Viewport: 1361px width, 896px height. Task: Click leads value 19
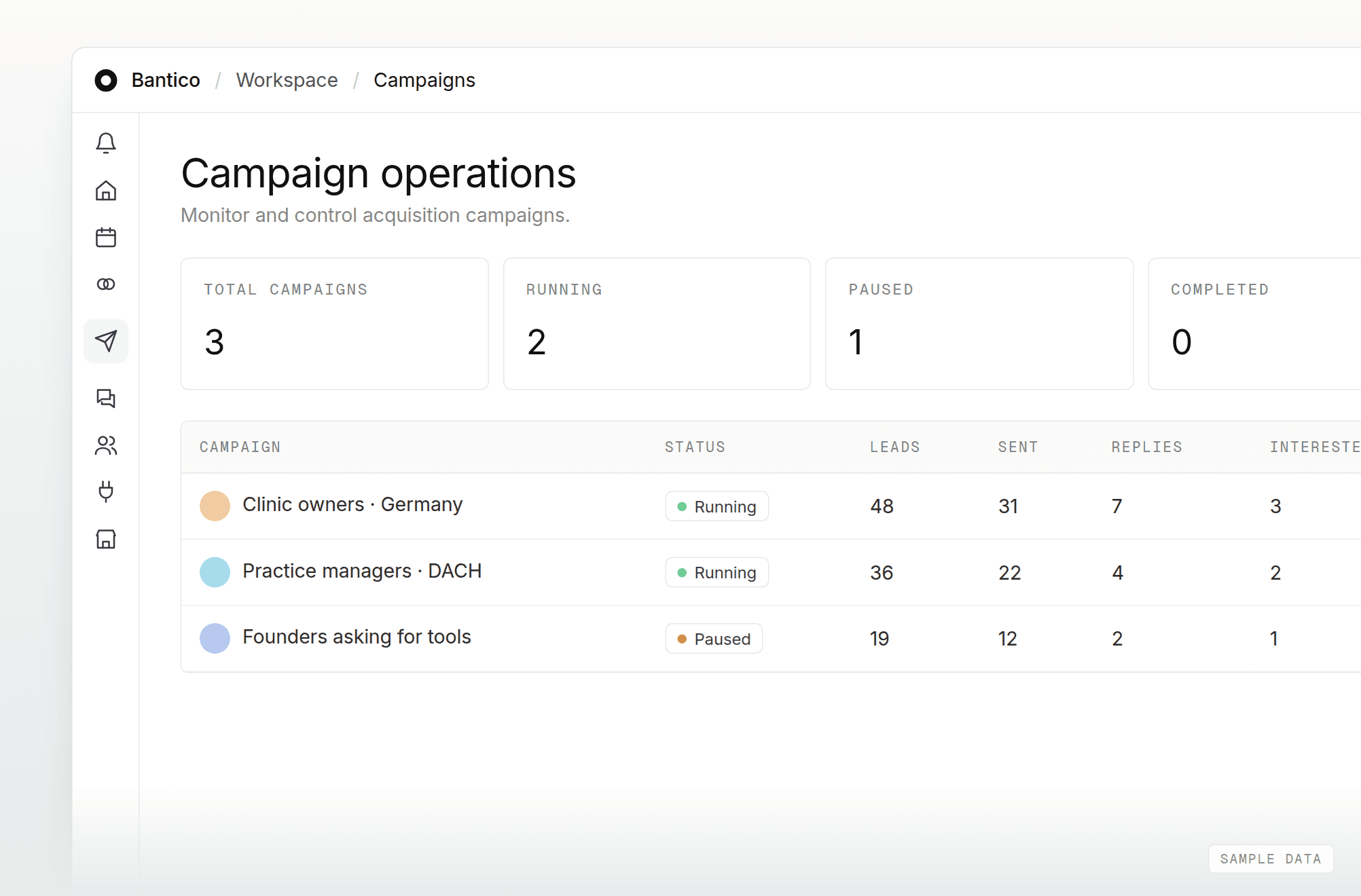(x=879, y=639)
